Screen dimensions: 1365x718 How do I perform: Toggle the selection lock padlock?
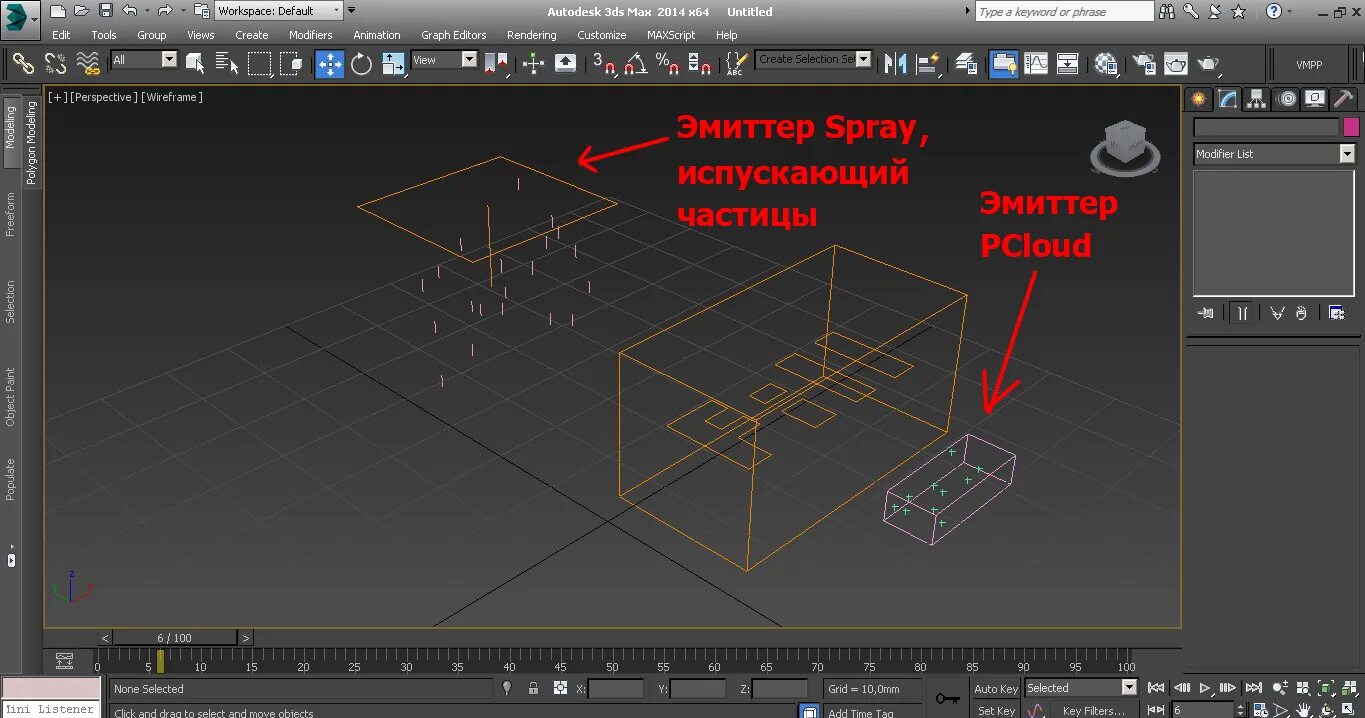(533, 688)
